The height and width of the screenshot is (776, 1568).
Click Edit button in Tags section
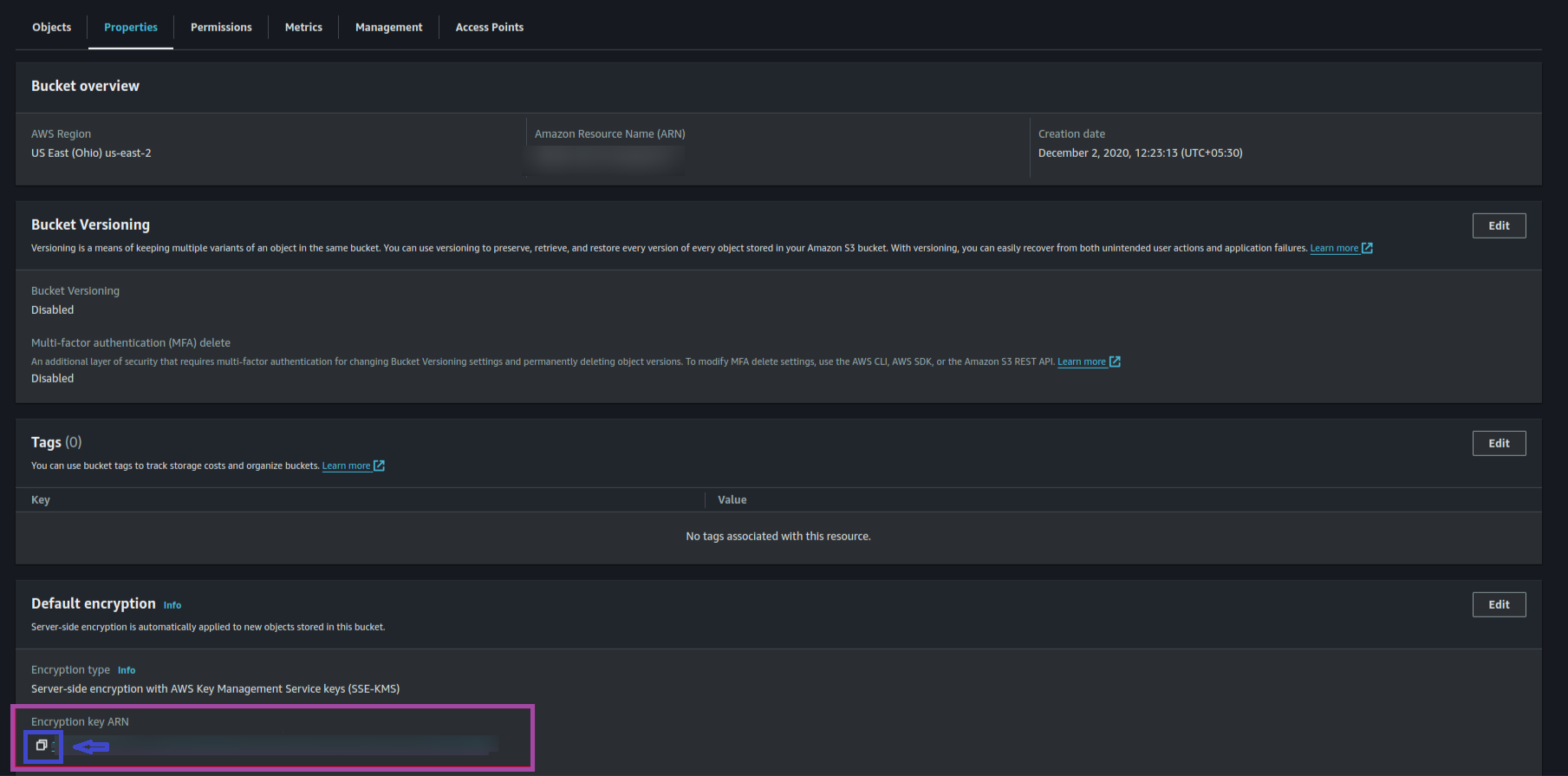[x=1499, y=443]
